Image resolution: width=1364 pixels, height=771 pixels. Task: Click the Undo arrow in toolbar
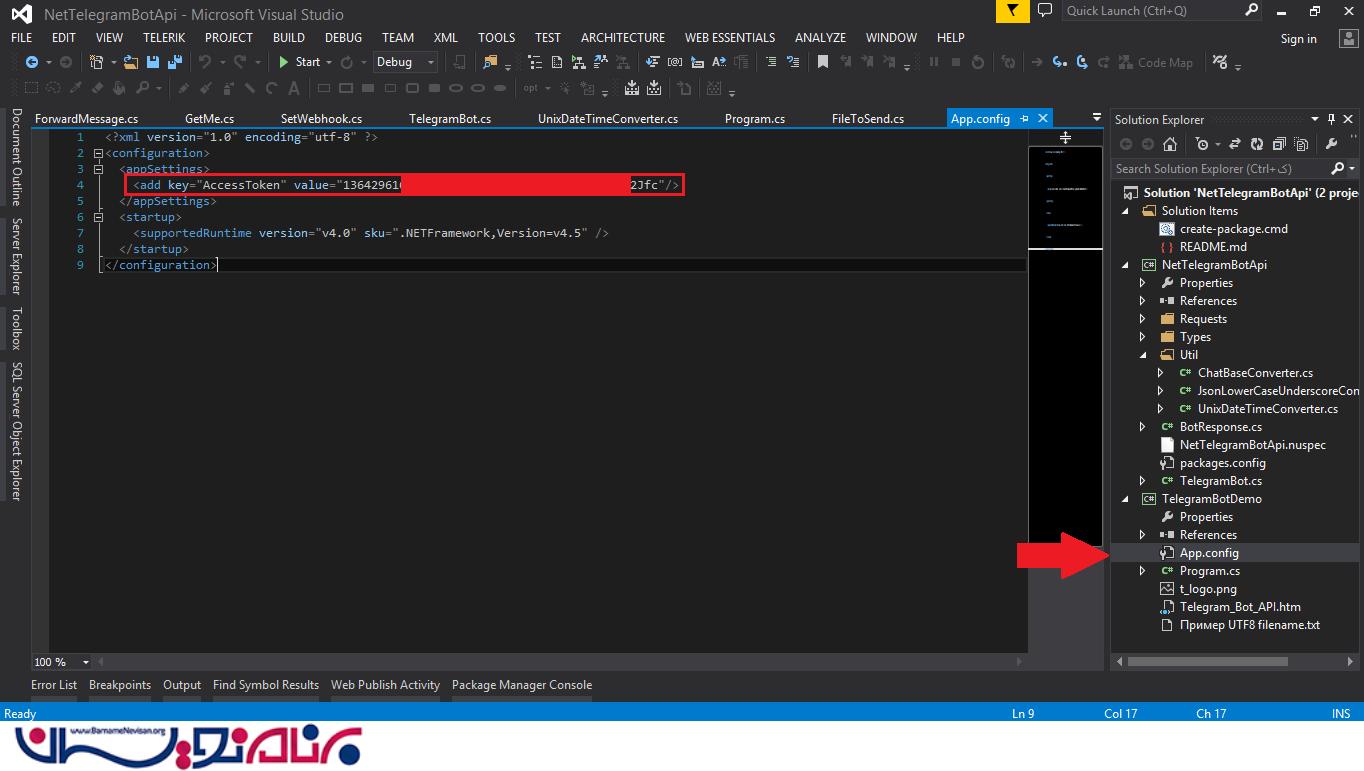(205, 62)
